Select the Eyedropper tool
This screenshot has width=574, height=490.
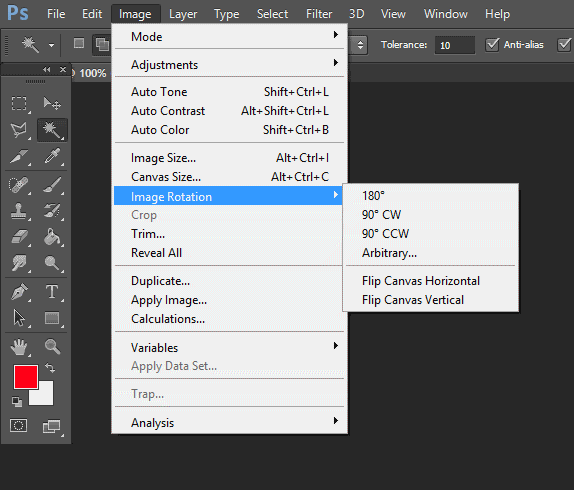coord(52,157)
